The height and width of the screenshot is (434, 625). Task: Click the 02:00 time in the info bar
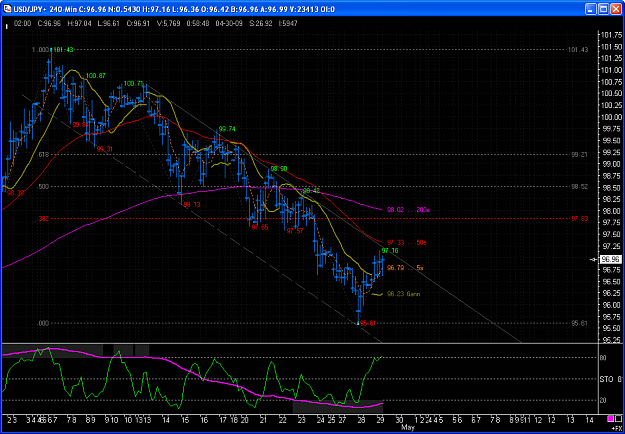(21, 24)
